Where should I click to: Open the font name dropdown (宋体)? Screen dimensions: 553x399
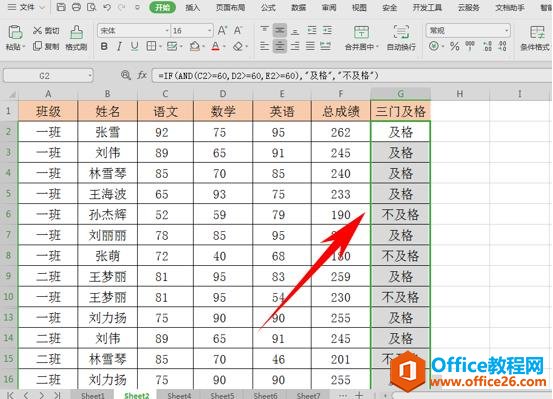click(x=167, y=31)
